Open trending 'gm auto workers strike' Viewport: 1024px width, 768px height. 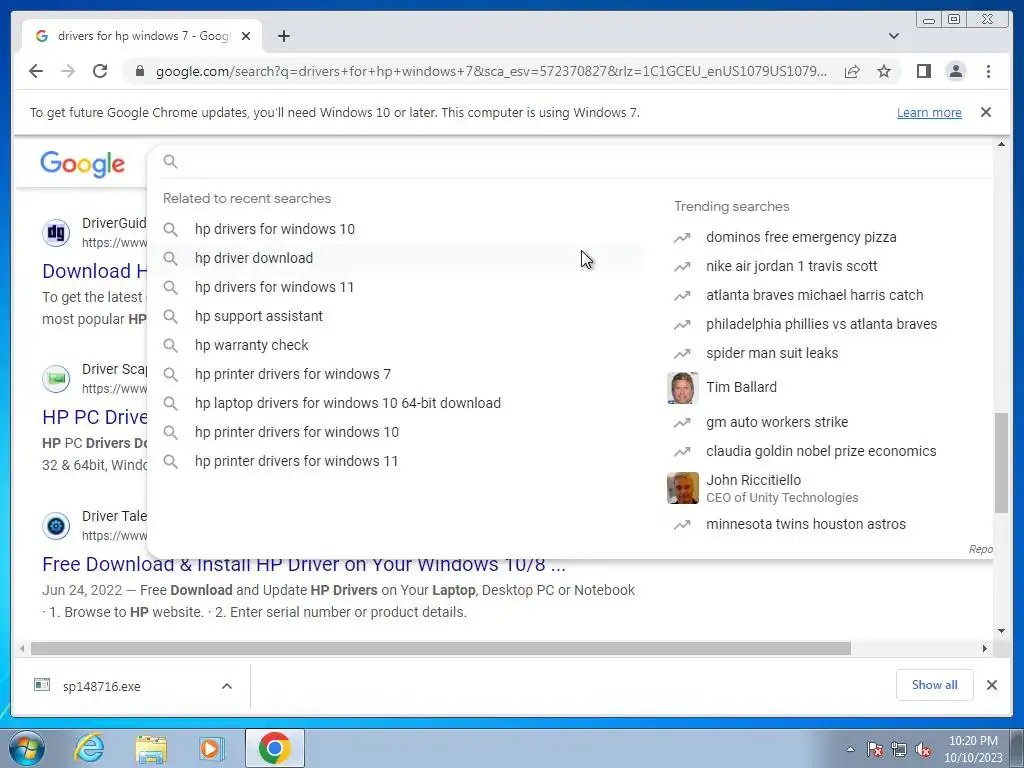pos(776,423)
